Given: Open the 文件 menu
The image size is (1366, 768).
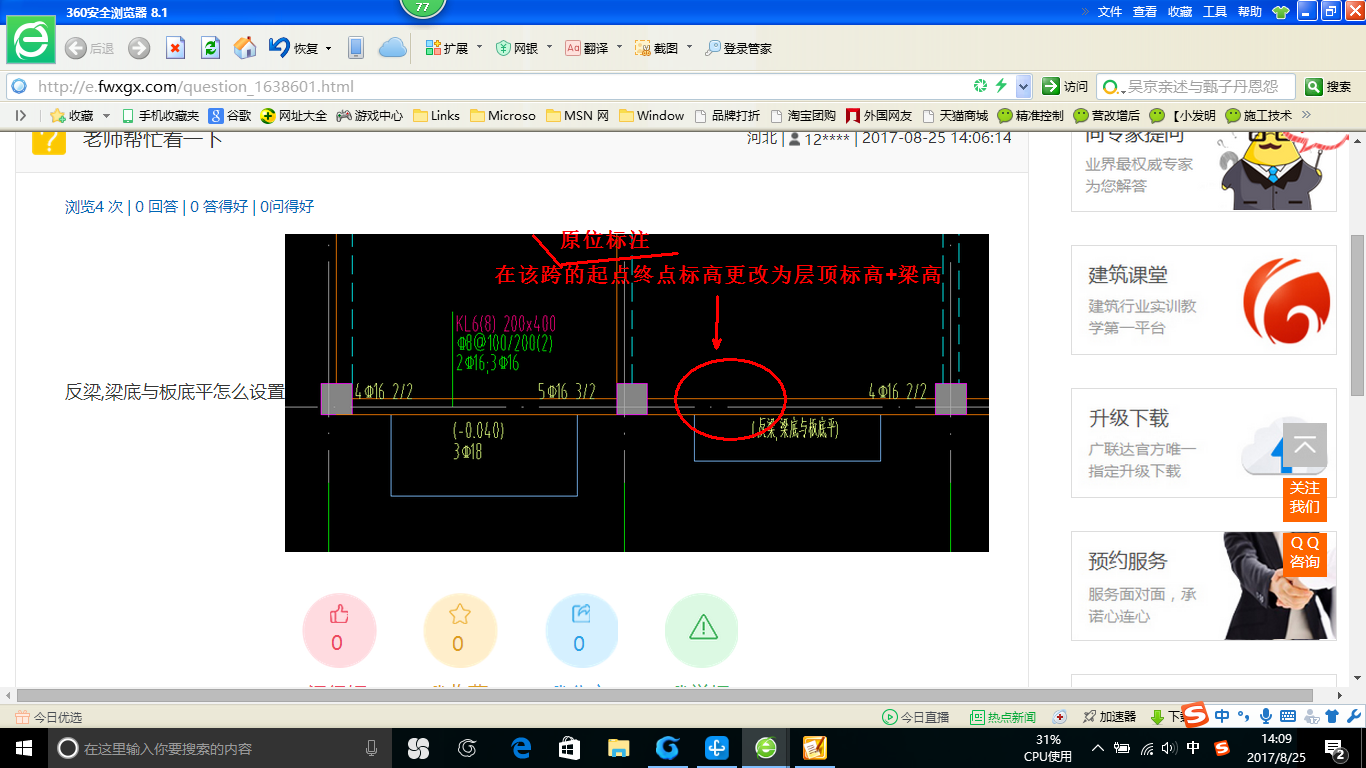Looking at the screenshot, I should [1110, 12].
